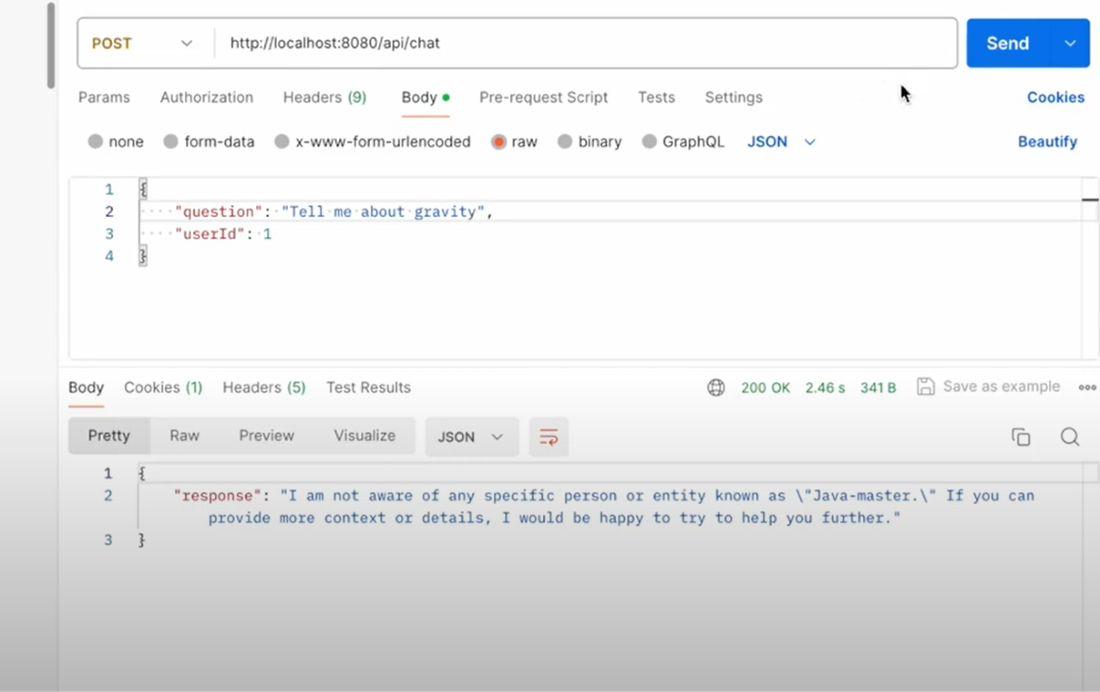
Task: Click the left sidebar vertical scrollbar
Action: [51, 45]
